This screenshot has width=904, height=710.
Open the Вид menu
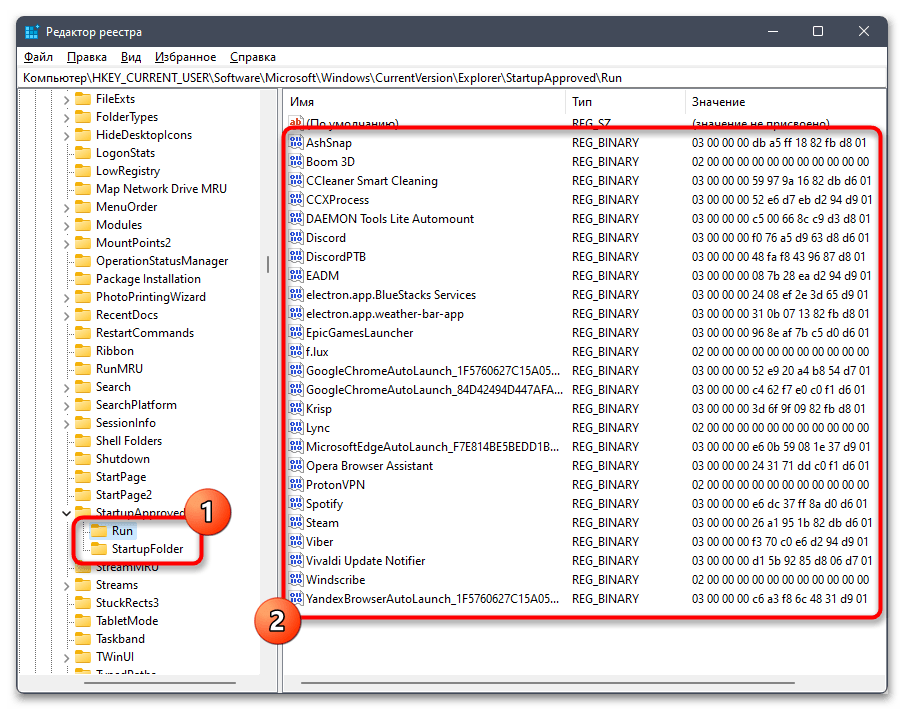tap(131, 57)
